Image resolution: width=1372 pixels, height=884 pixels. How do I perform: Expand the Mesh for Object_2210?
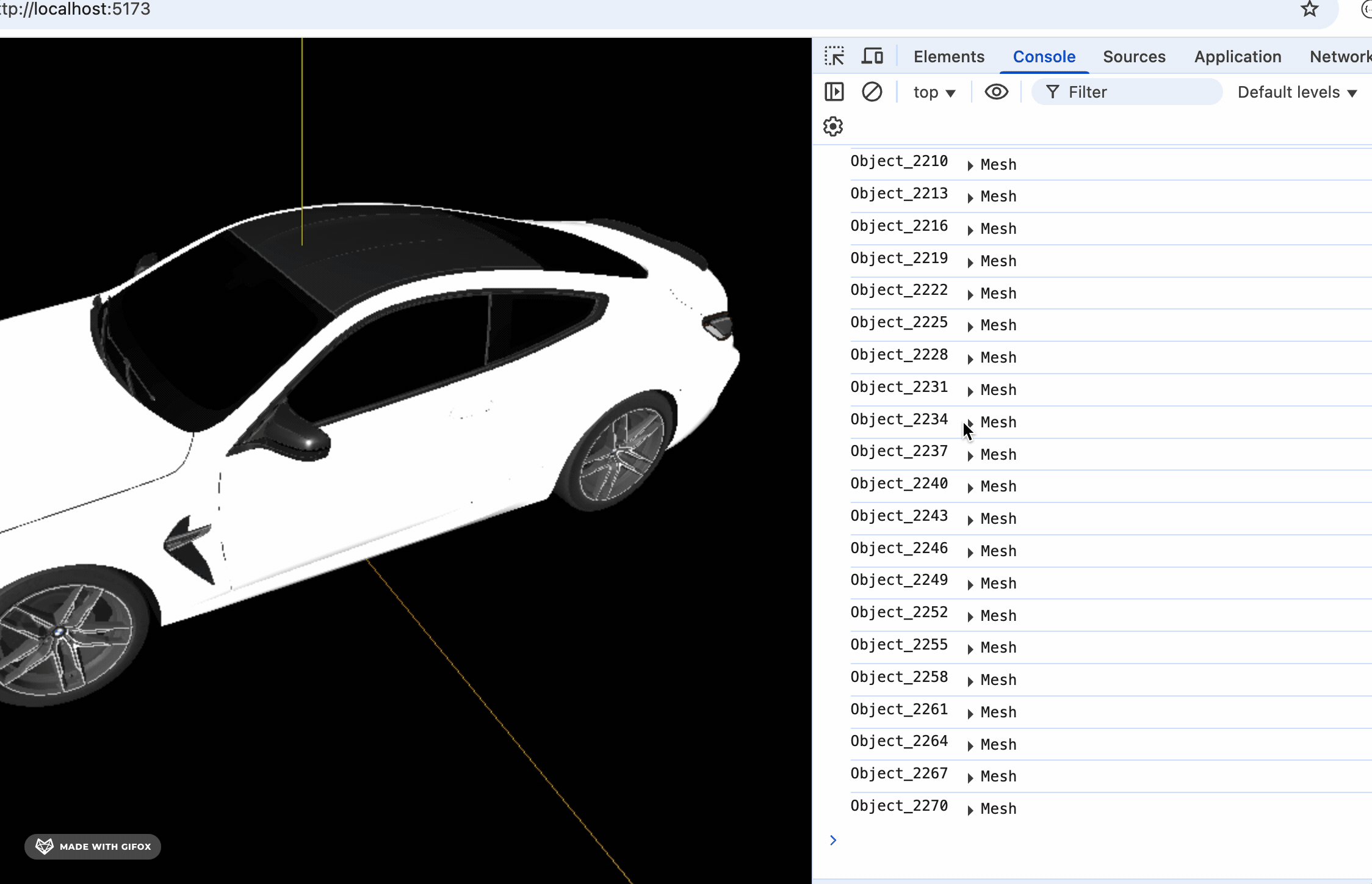pos(970,165)
